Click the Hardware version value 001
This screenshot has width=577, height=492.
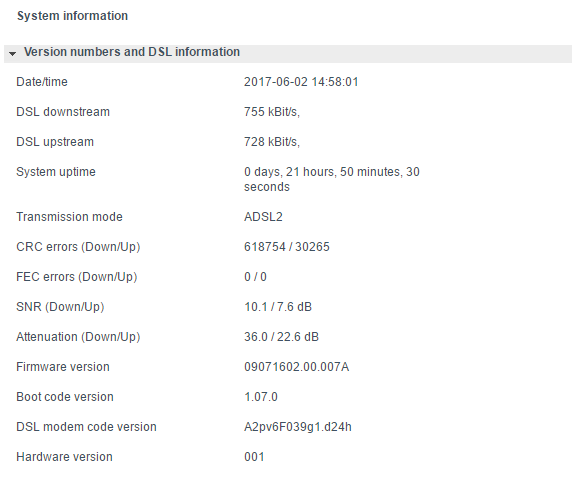(254, 457)
